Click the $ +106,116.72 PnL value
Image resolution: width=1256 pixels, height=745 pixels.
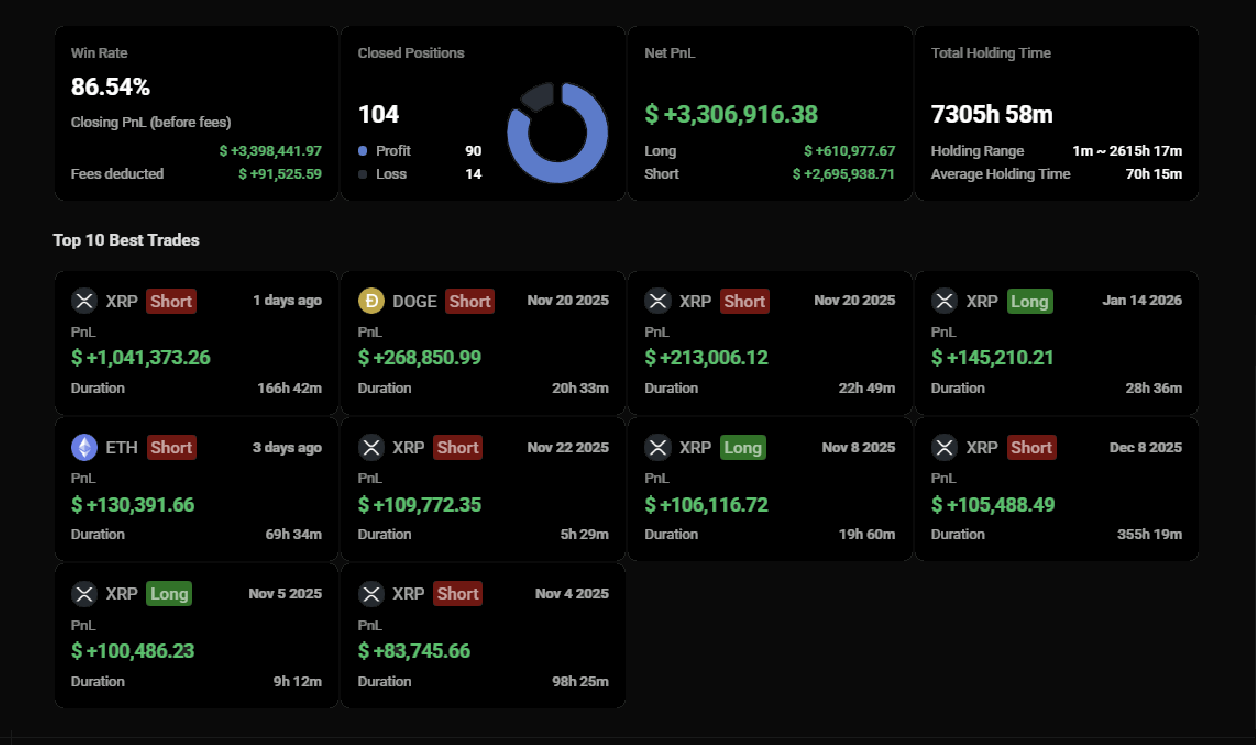click(x=707, y=504)
